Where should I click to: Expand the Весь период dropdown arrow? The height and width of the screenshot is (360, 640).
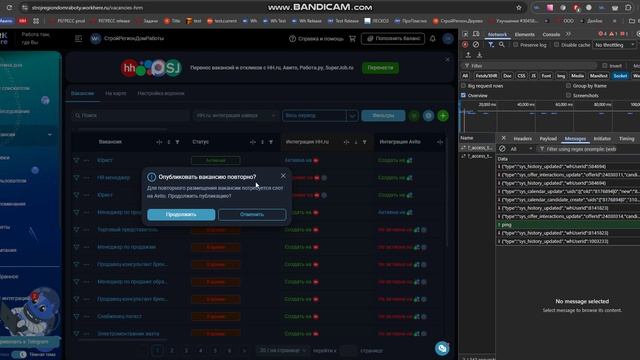(352, 116)
